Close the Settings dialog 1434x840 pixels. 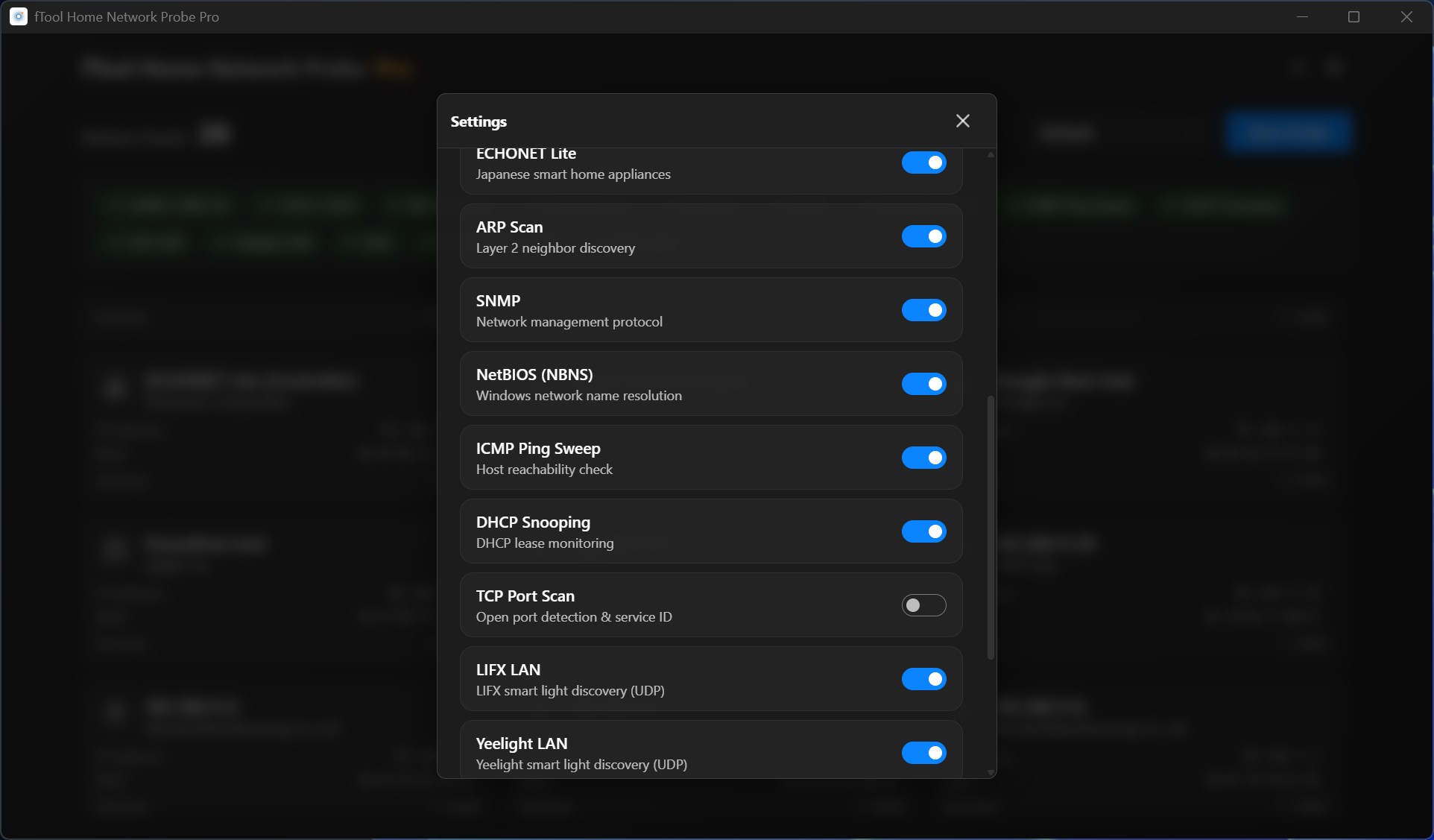click(x=962, y=121)
